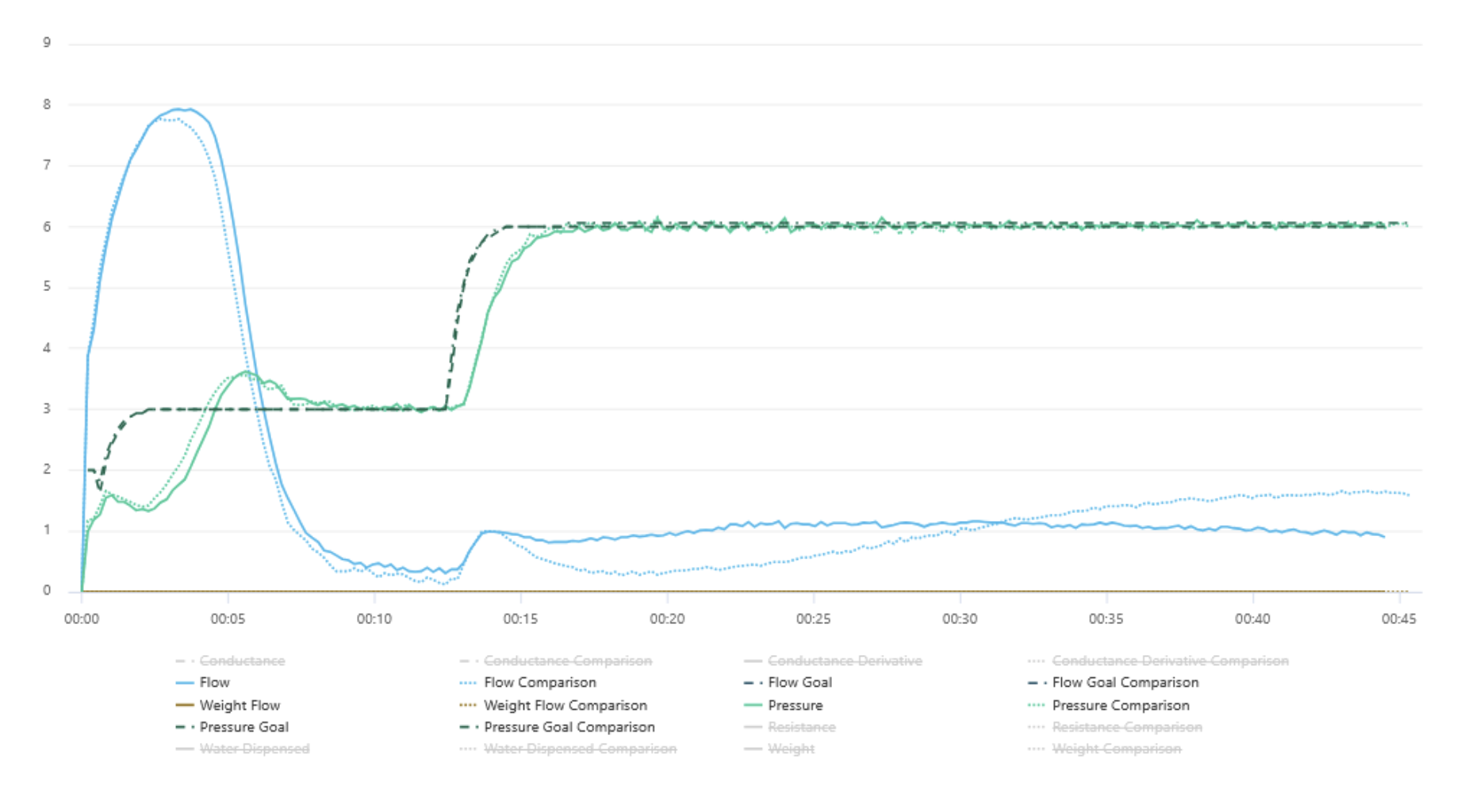Show the Water Dispensed series

(x=242, y=749)
